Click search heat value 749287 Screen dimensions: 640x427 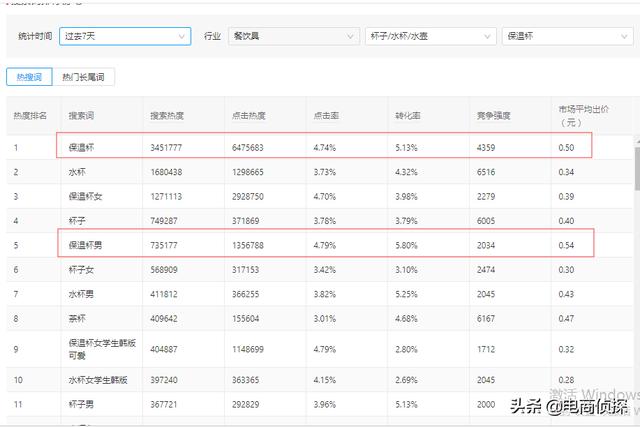click(164, 221)
